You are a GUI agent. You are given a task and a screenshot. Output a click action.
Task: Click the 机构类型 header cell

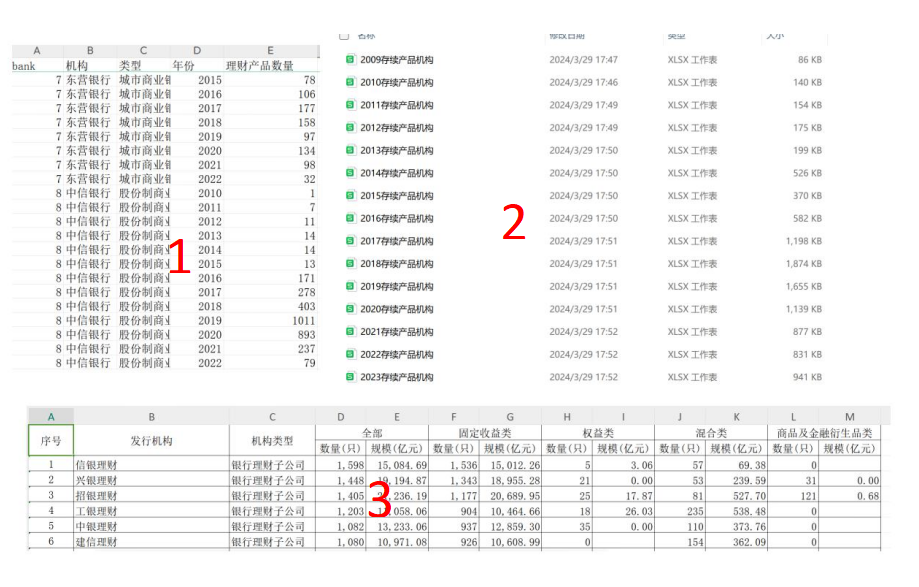(272, 441)
